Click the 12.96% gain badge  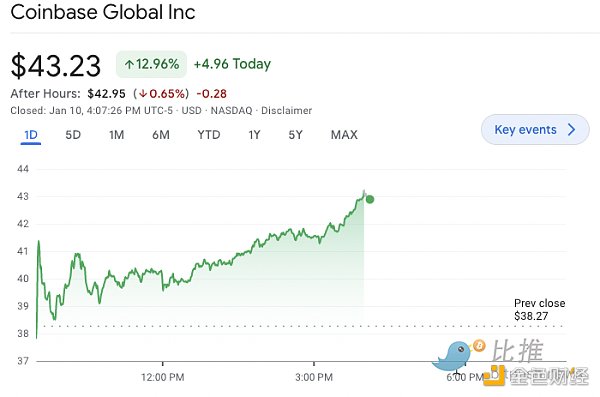[152, 64]
